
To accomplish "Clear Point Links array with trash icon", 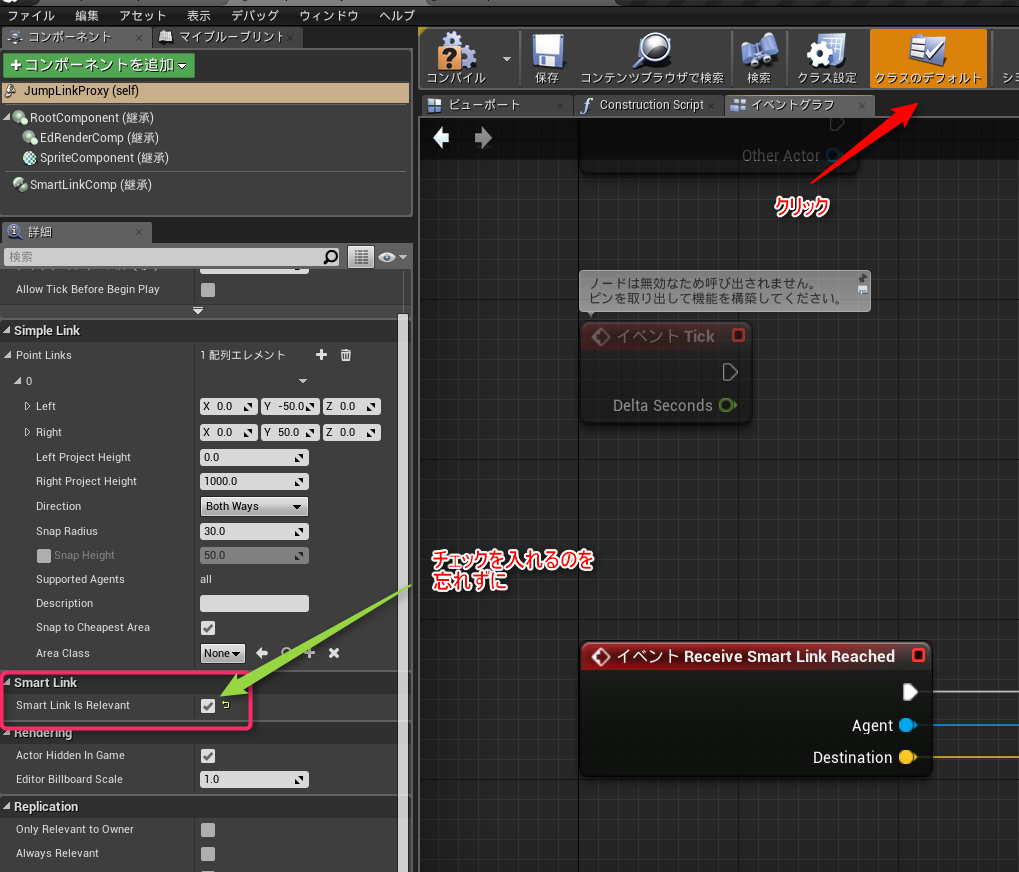I will [345, 355].
